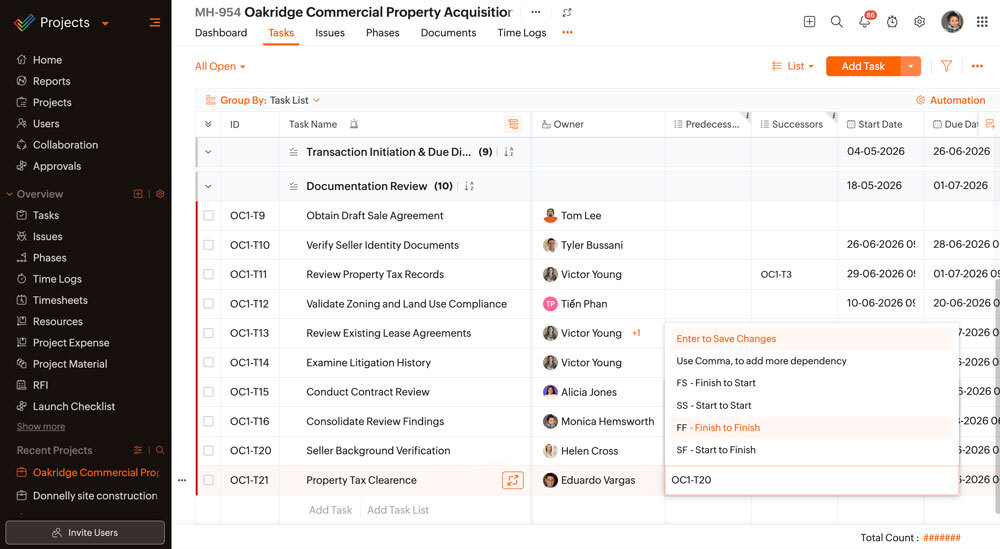Screen dimensions: 1000x549
Task: Collapse the Documentation Review task list
Action: click(x=208, y=186)
